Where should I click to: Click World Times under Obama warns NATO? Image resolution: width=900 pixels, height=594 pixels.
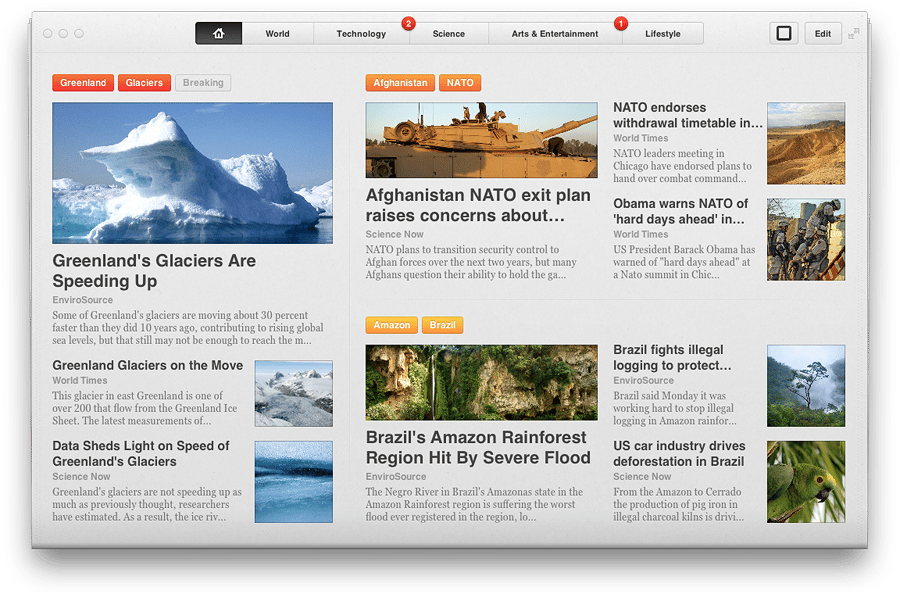click(641, 234)
